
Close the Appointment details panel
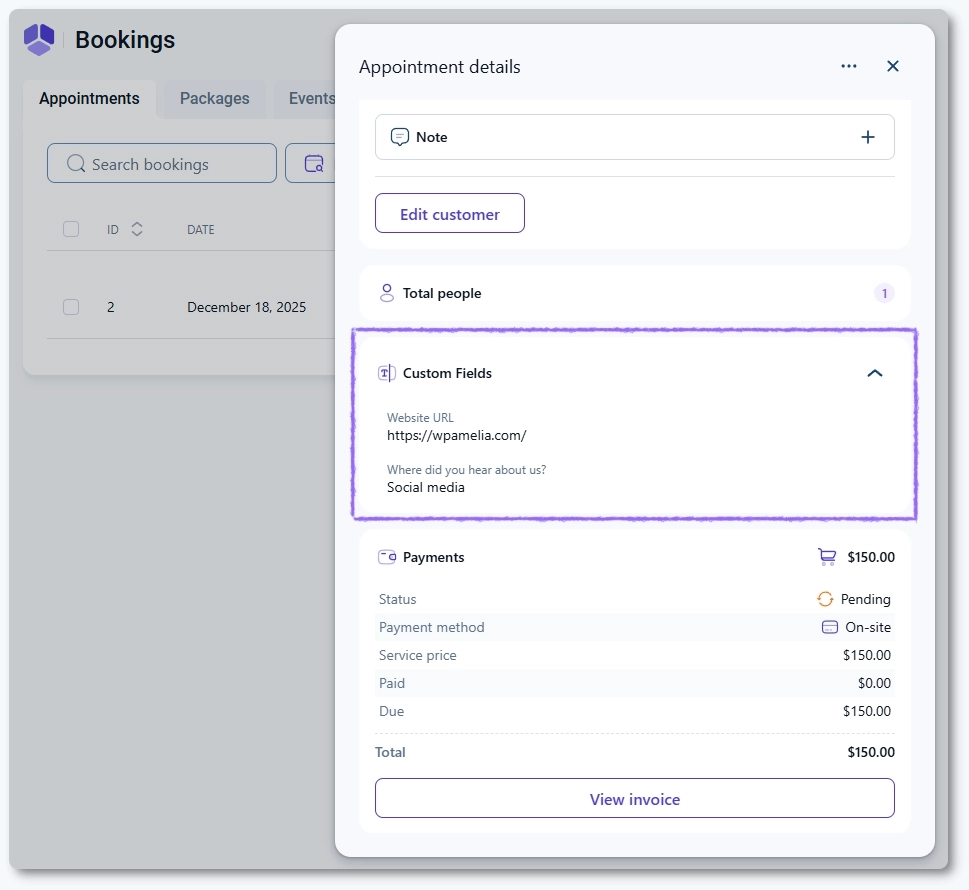coord(892,66)
